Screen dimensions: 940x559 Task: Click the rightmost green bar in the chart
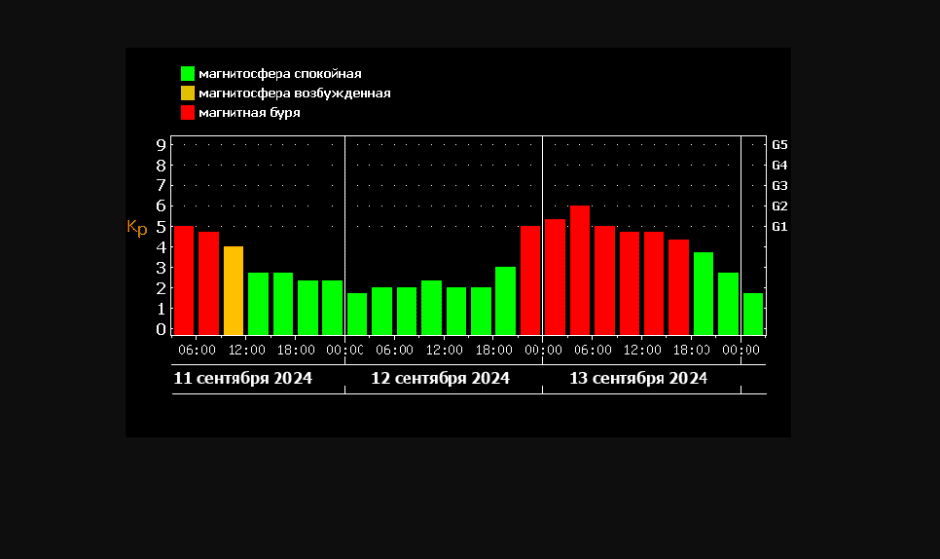(x=753, y=314)
